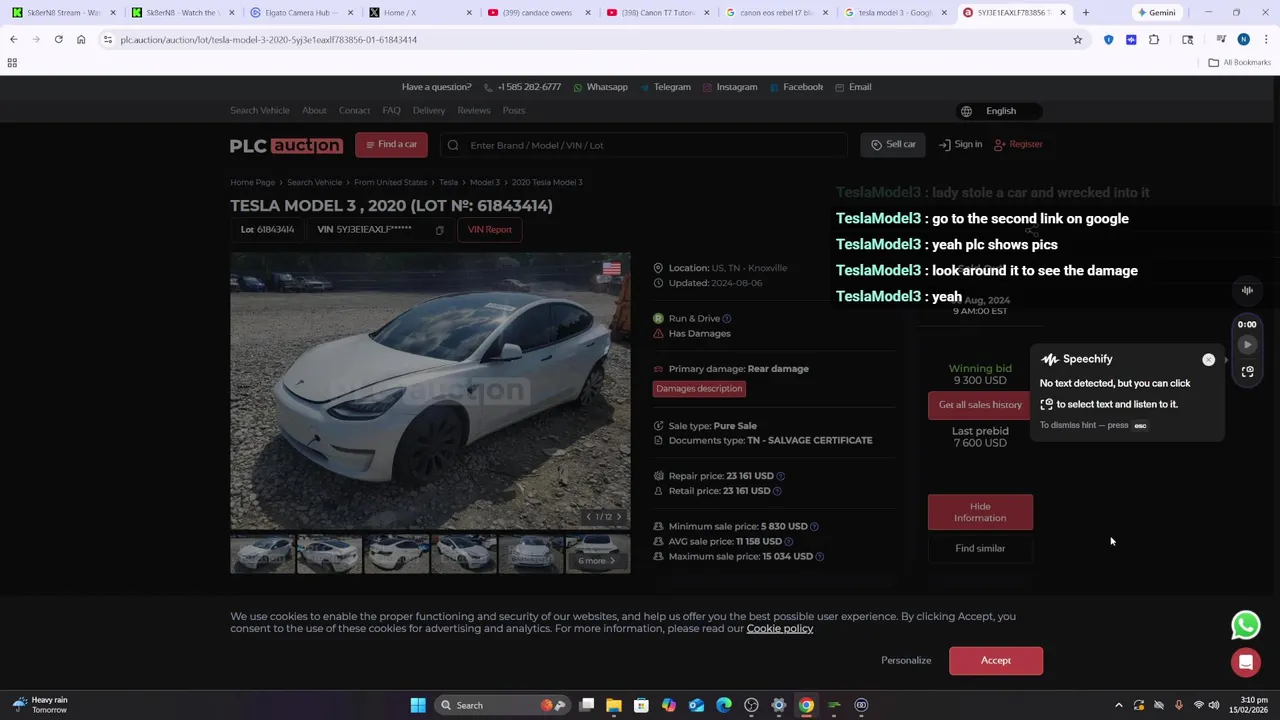Open the Minimum sale price info icon

[x=814, y=526]
